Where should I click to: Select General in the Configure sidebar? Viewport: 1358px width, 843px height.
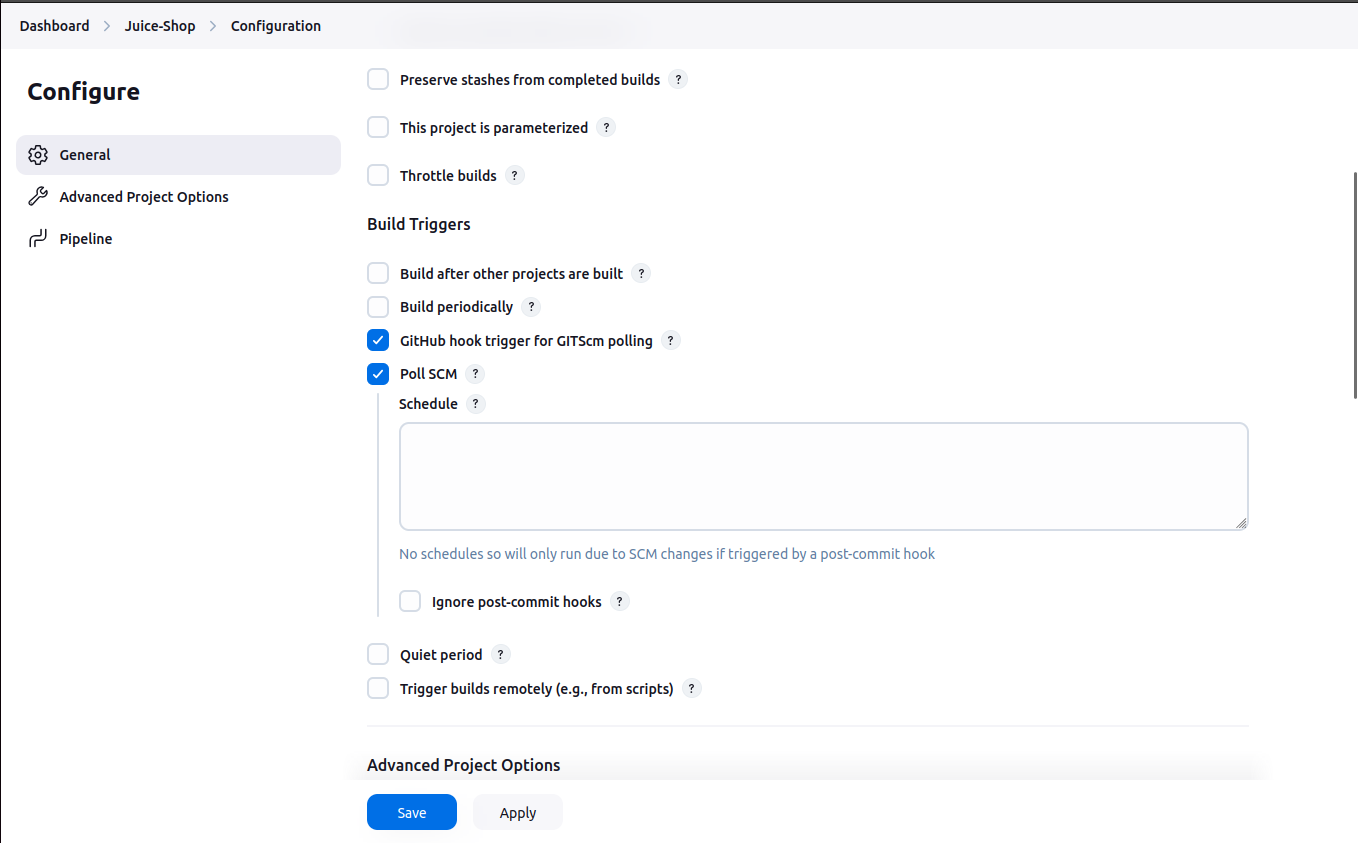[178, 155]
